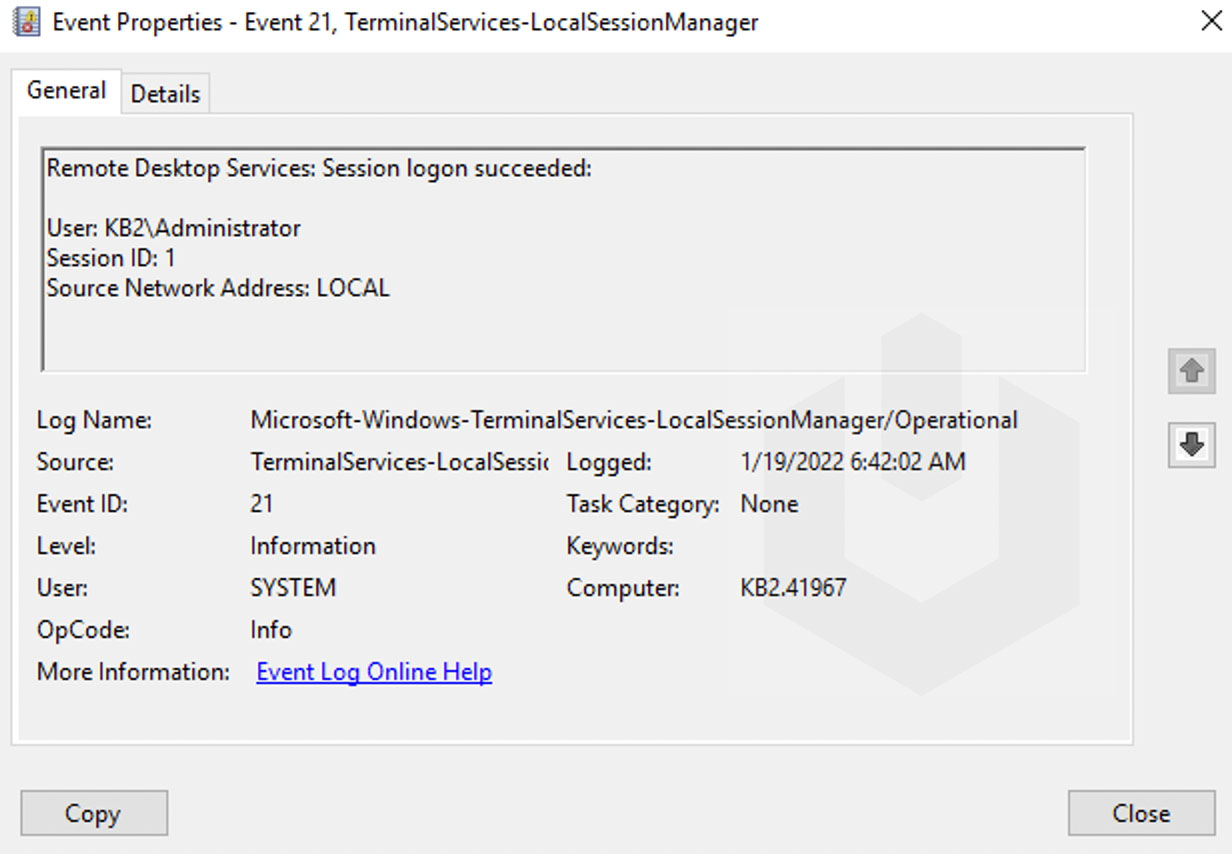Click the Close button at bottom right
1232x854 pixels.
coord(1140,813)
